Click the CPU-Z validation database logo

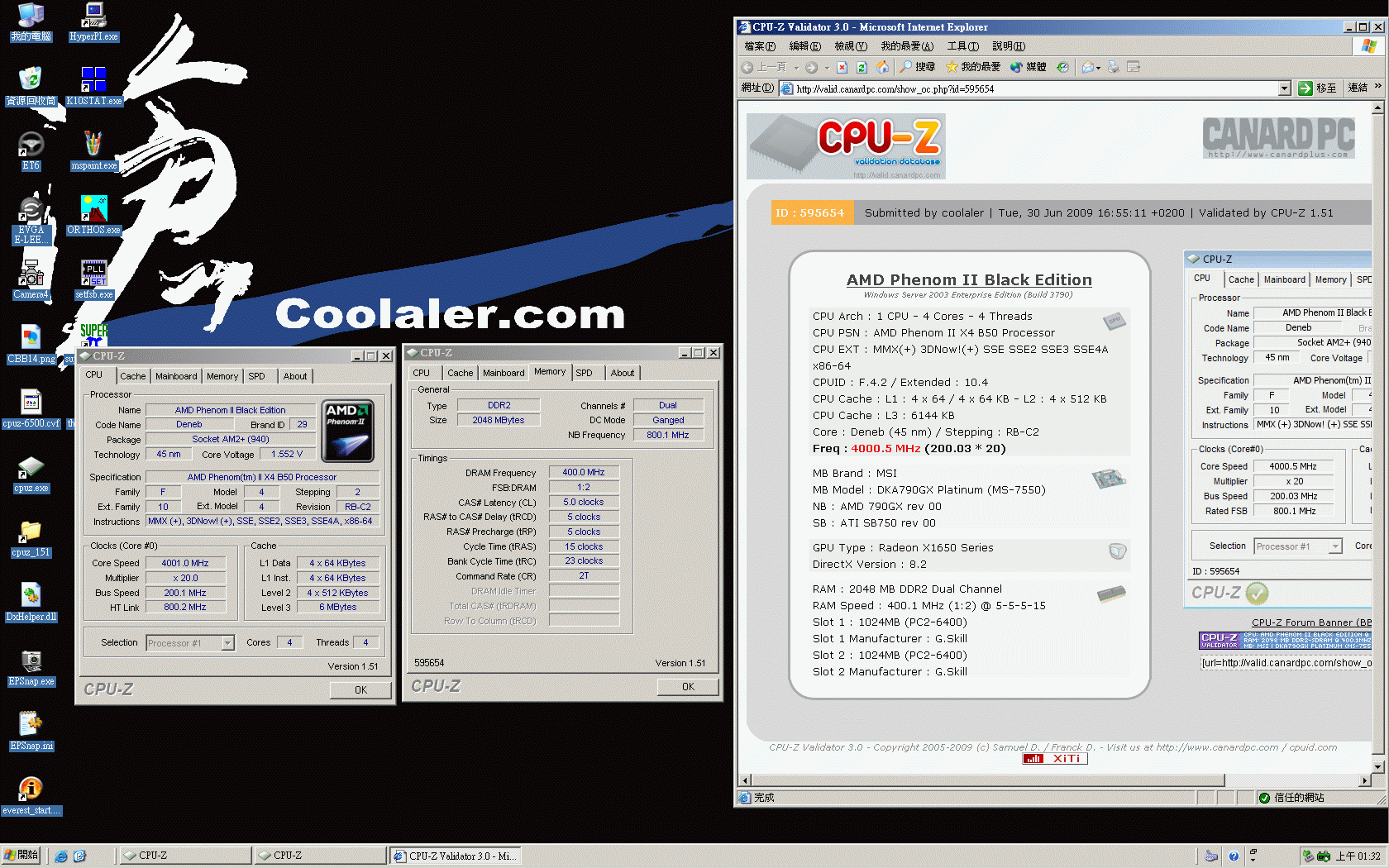point(845,147)
